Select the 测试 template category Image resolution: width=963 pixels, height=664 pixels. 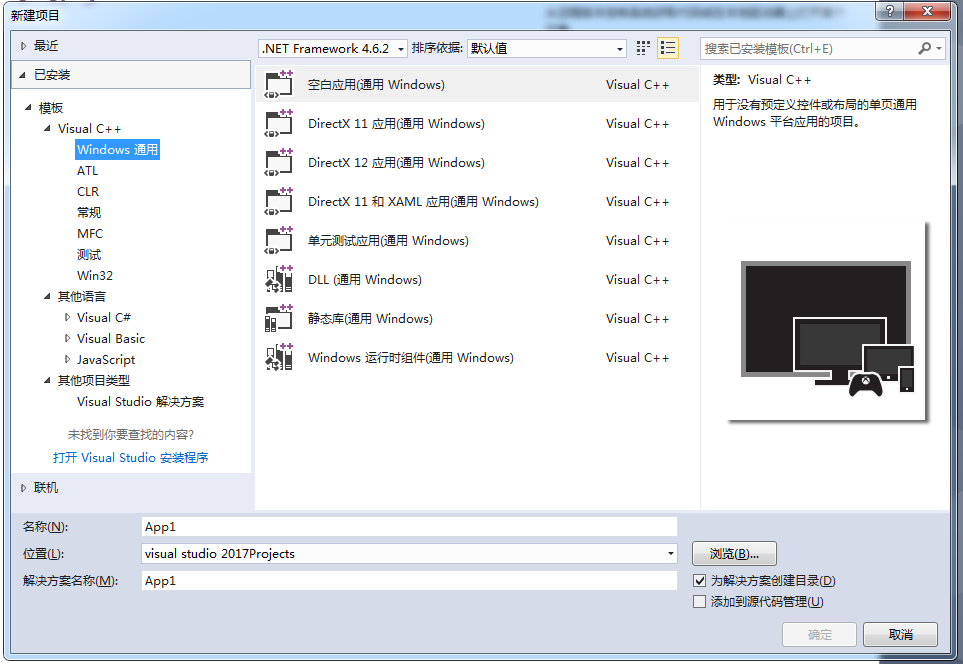pos(89,254)
